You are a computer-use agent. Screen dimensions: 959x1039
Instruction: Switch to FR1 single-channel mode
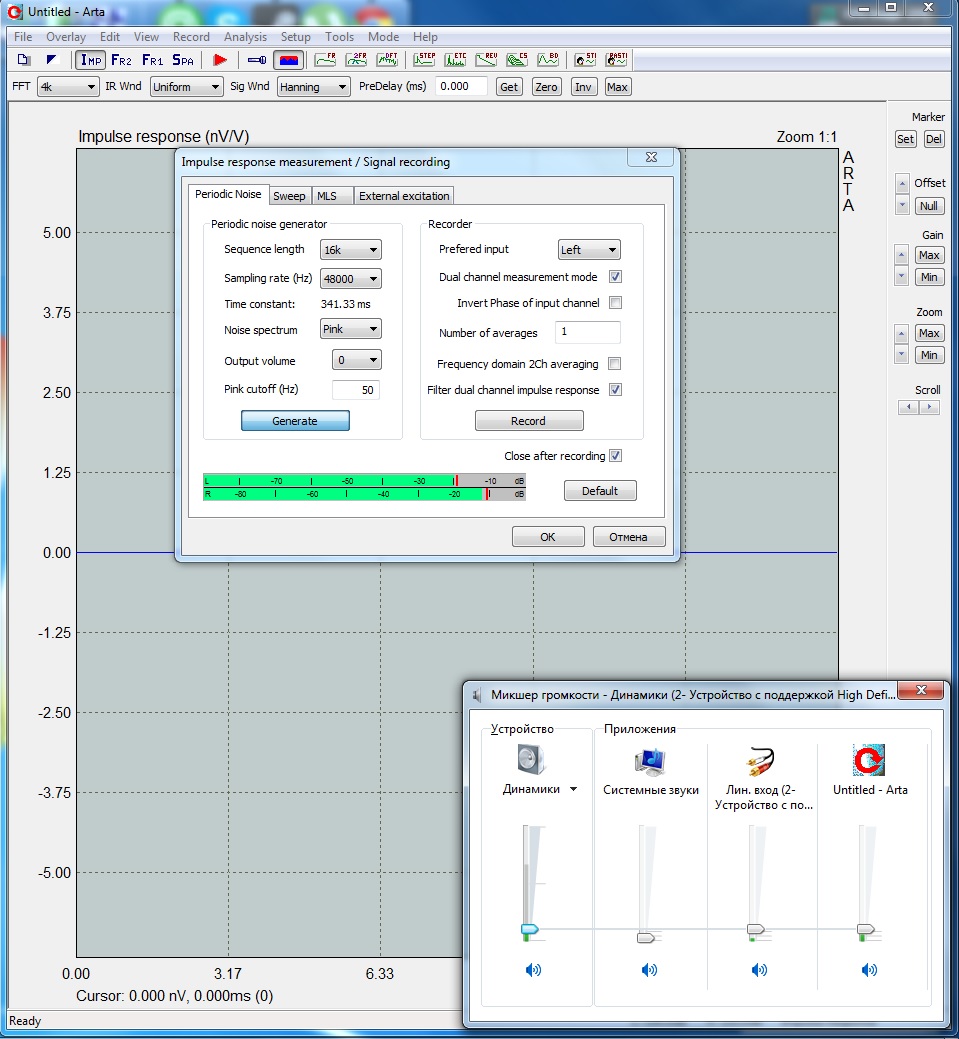pos(152,60)
